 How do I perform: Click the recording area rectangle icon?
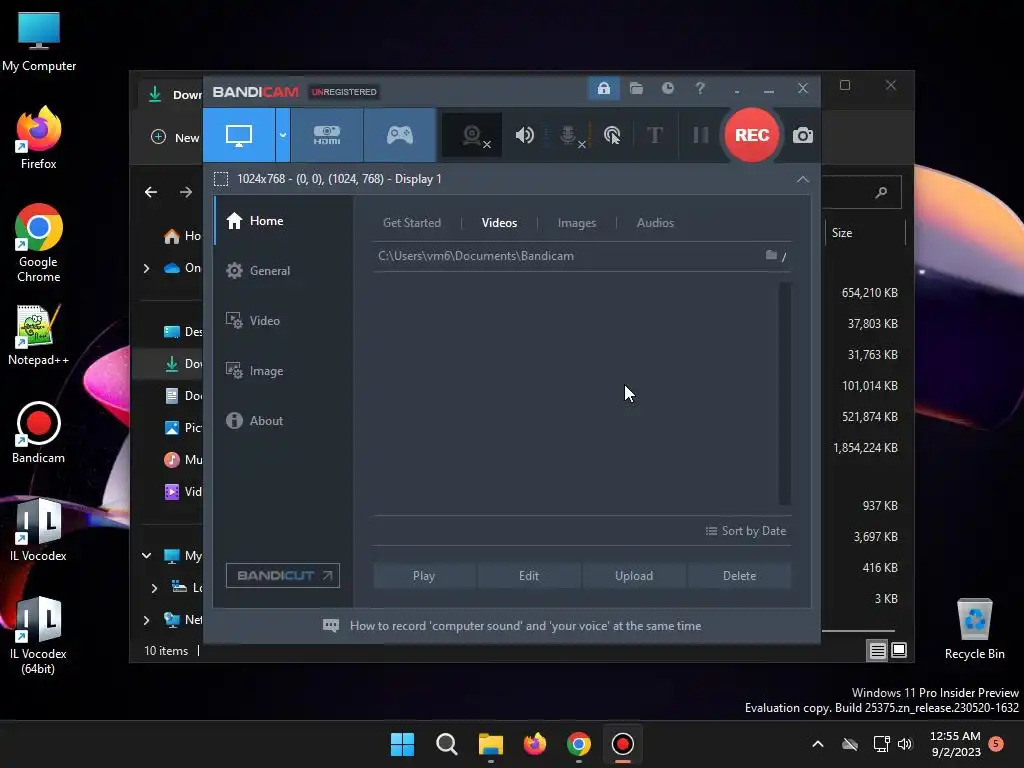click(221, 179)
